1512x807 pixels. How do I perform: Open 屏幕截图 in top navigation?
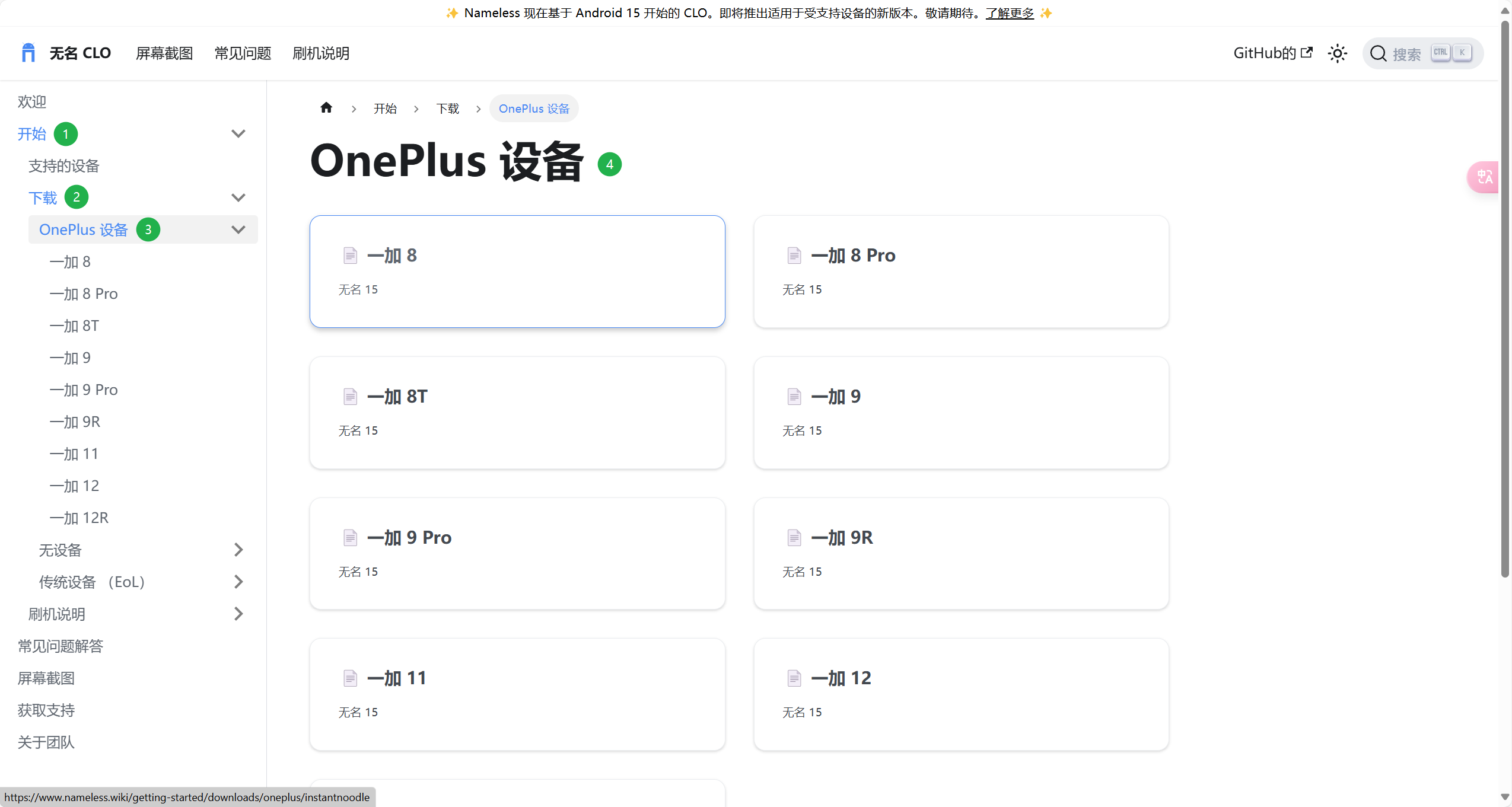click(164, 53)
